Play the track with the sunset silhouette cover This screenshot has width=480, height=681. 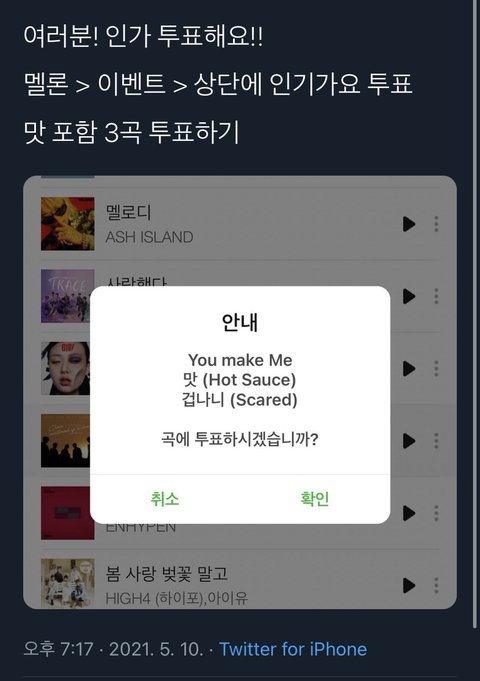(409, 441)
